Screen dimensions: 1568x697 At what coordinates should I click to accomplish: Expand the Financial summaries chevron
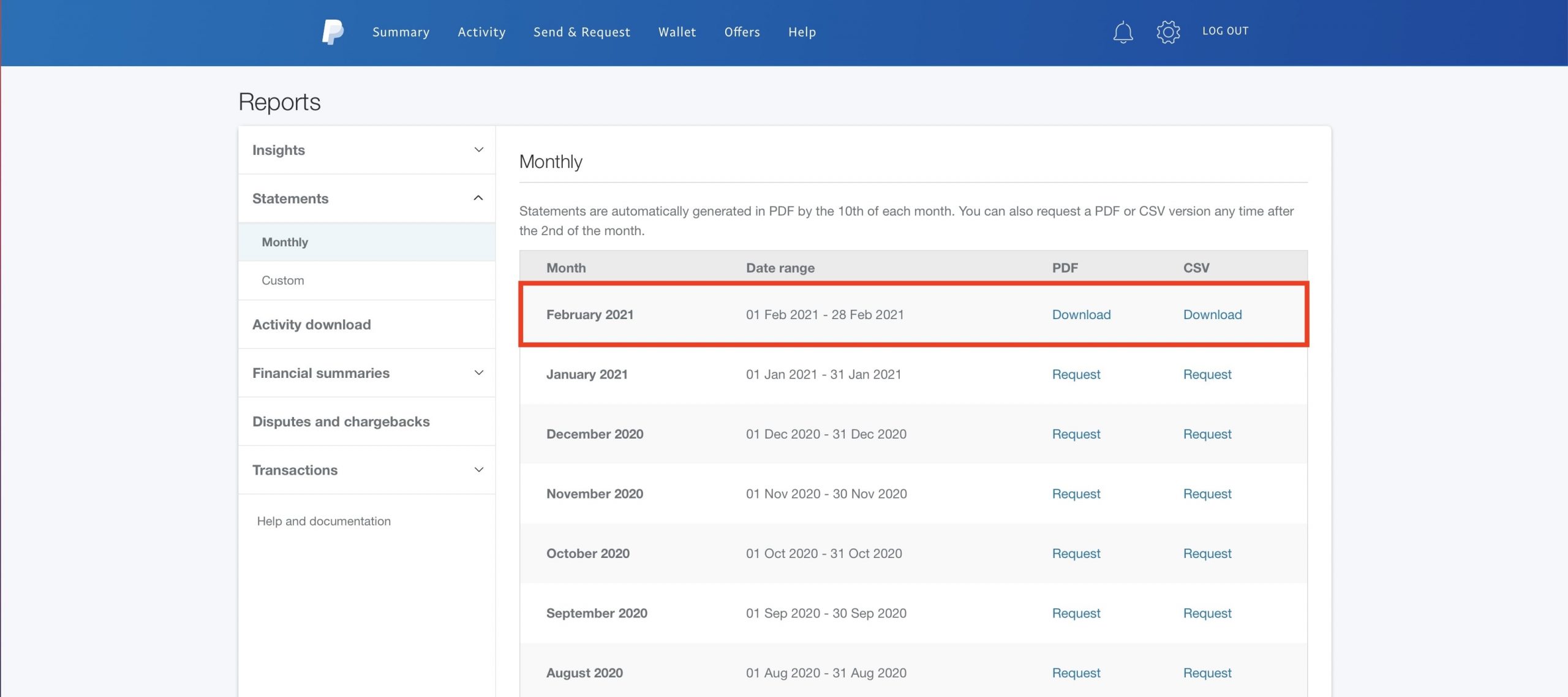tap(479, 373)
